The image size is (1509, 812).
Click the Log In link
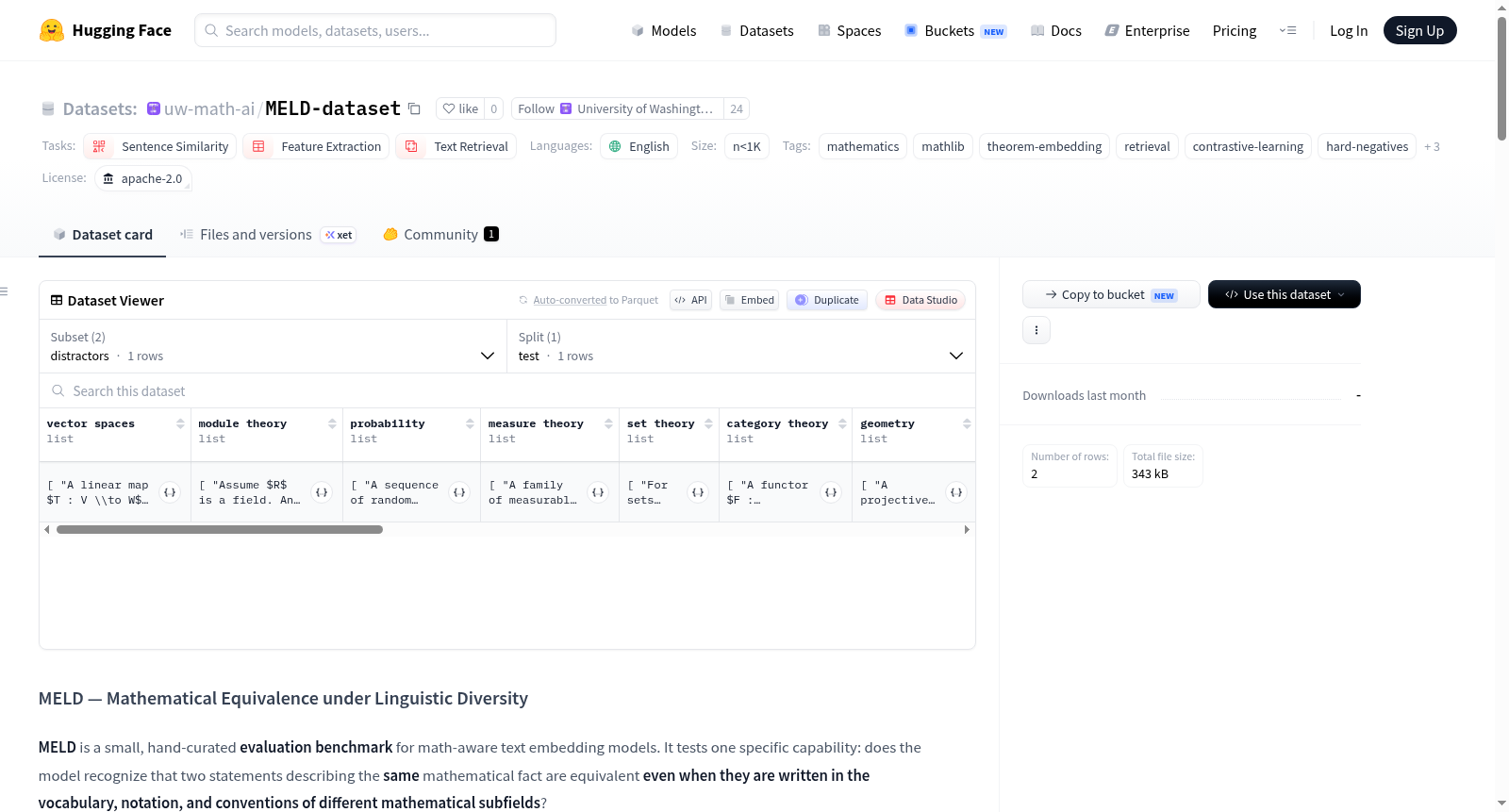[1349, 31]
